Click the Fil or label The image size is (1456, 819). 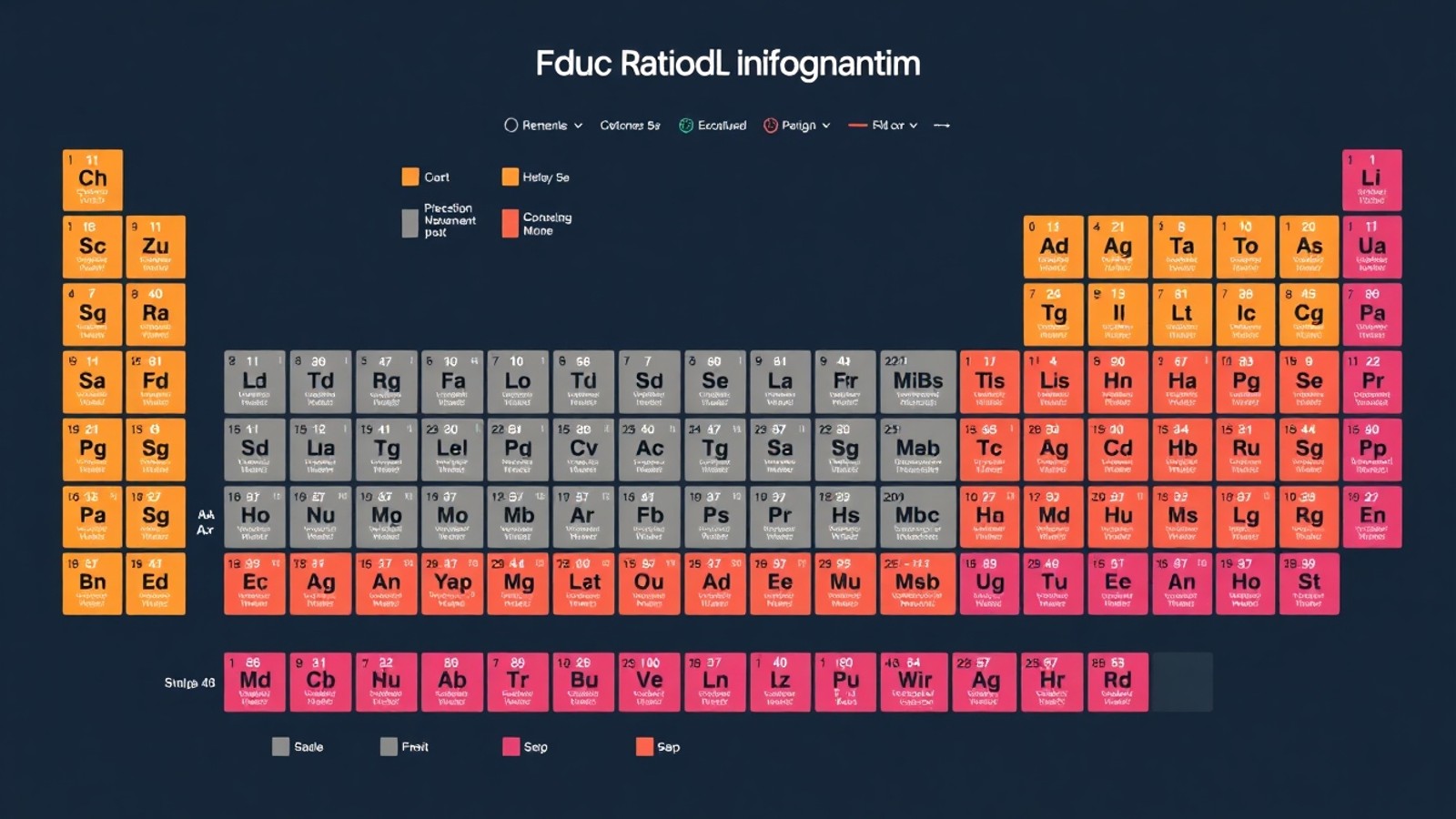(888, 126)
